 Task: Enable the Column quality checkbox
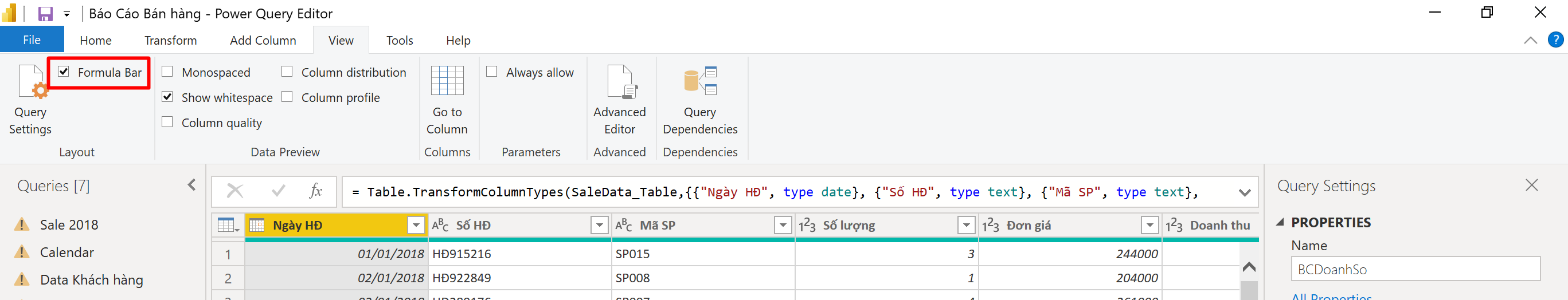point(167,122)
